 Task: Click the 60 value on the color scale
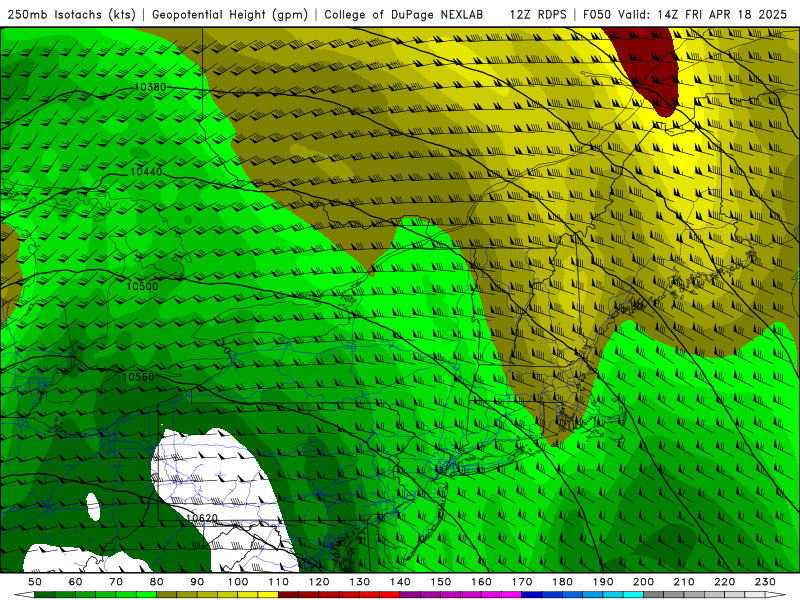pyautogui.click(x=76, y=582)
